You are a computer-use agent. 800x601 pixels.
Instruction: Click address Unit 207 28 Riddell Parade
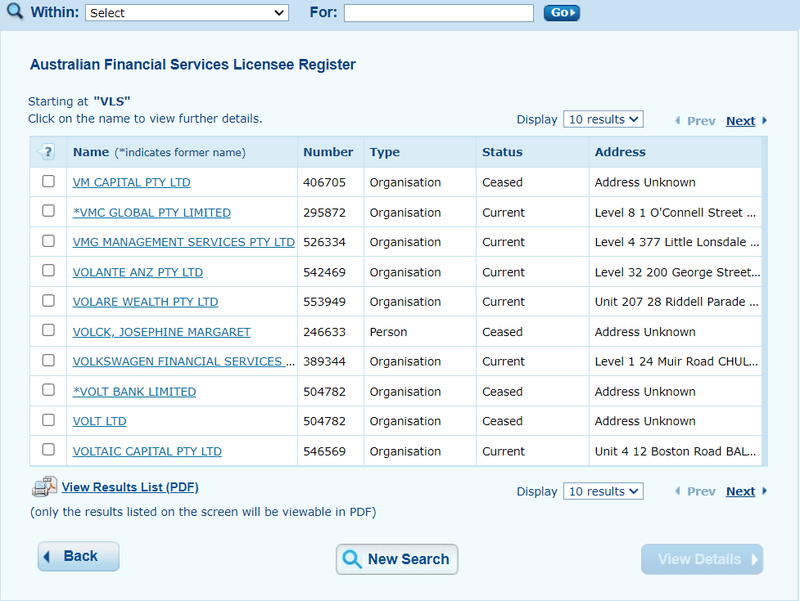pyautogui.click(x=677, y=302)
